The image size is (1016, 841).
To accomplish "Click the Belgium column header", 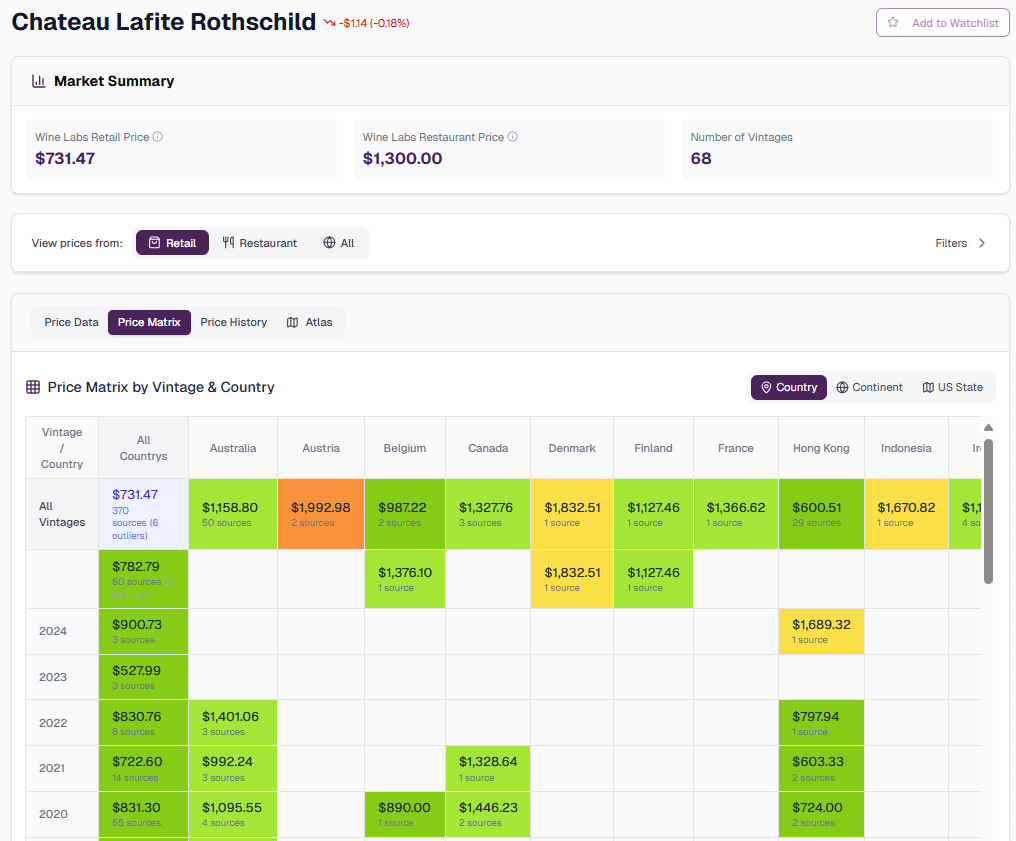I will point(405,448).
